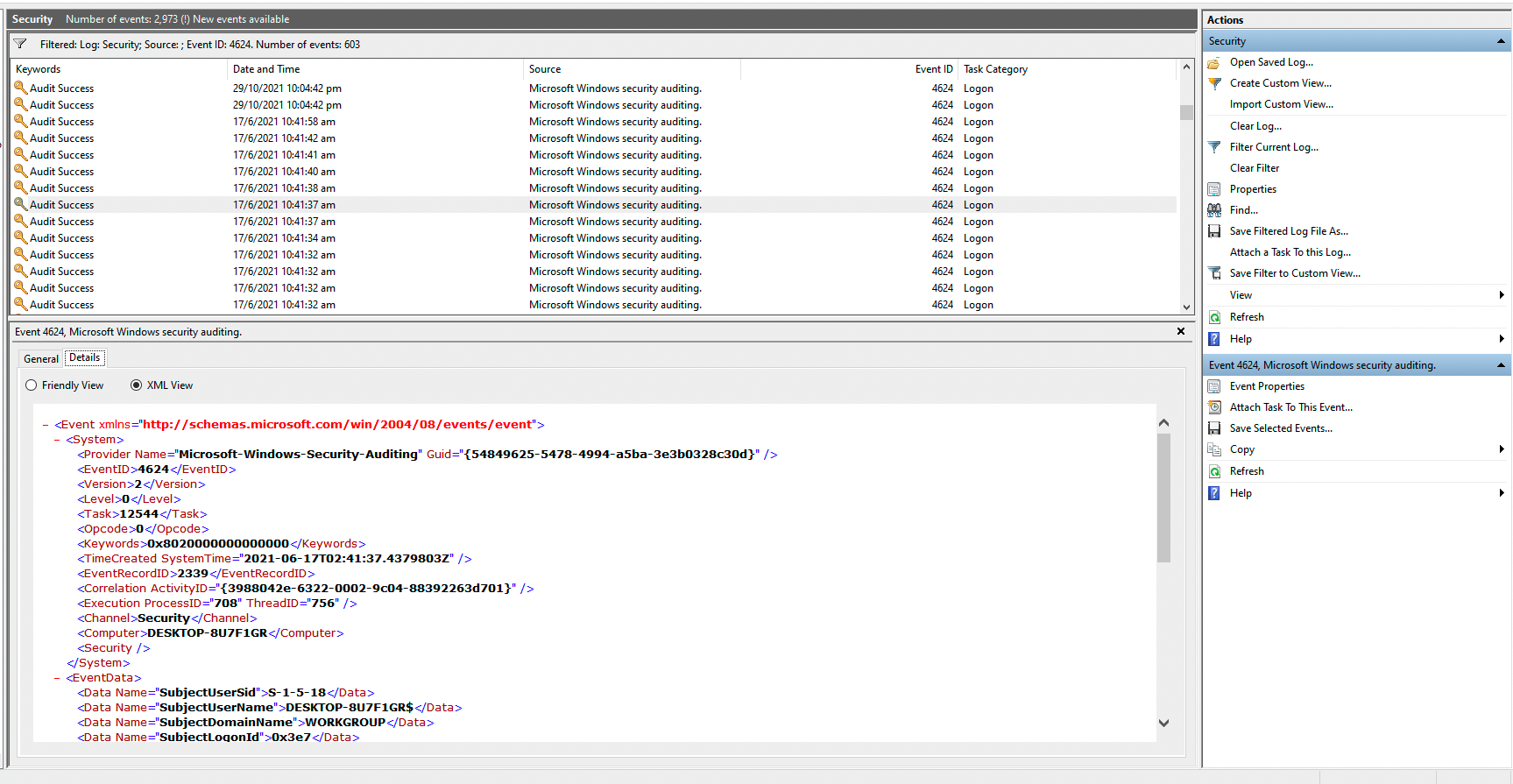Sort by Event ID column header

[849, 69]
